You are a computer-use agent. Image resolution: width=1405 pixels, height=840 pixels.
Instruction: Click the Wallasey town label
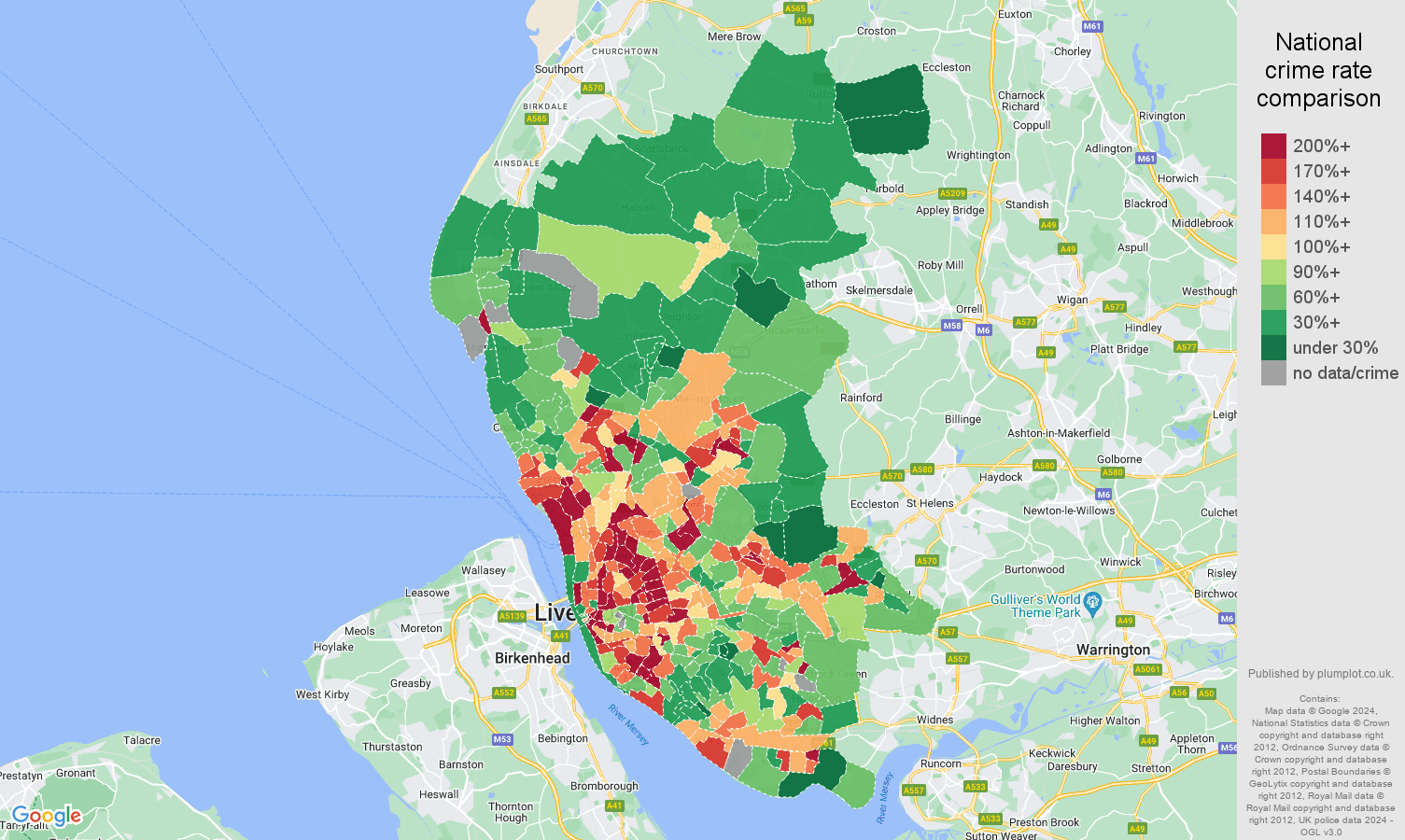point(484,570)
